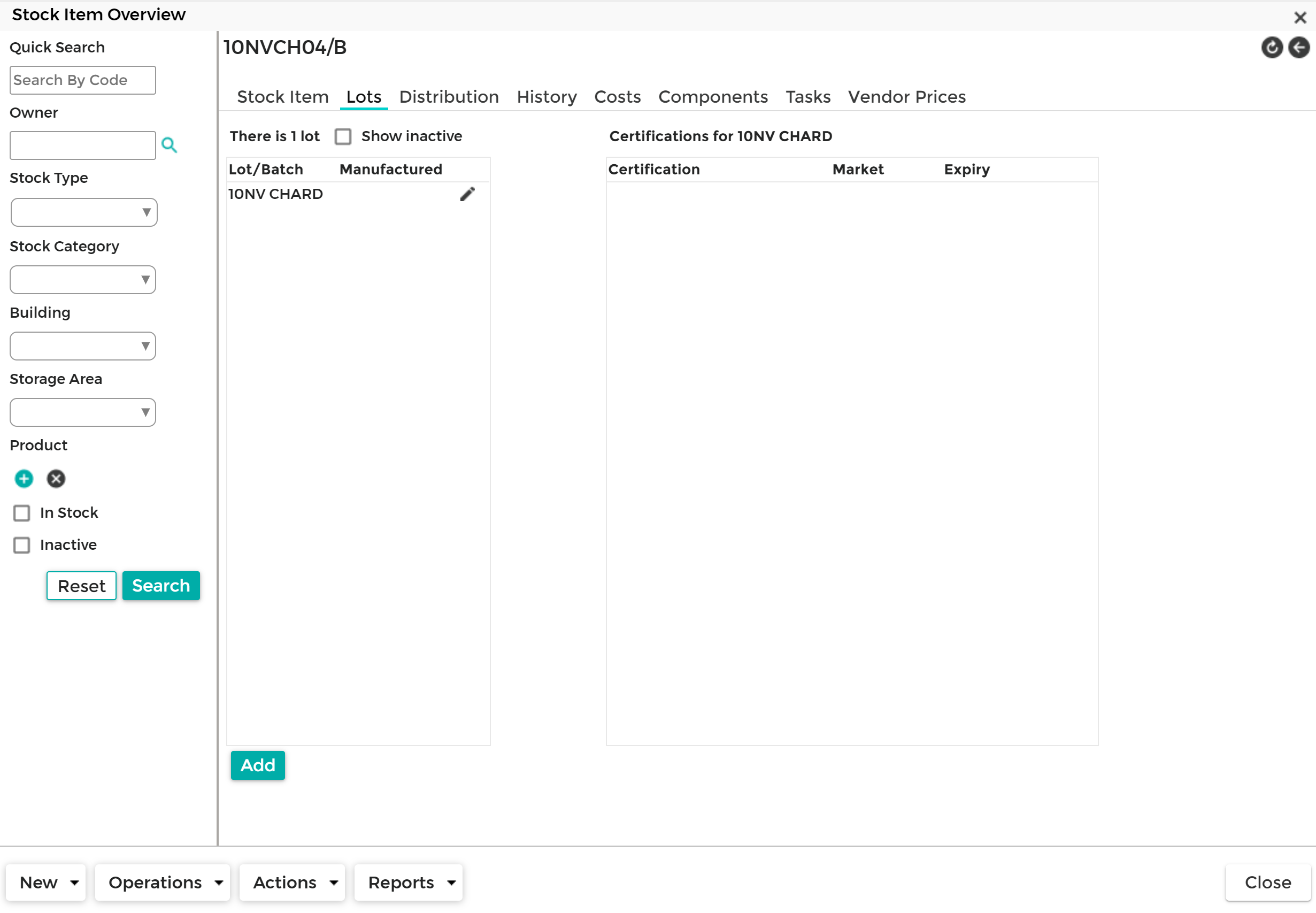Image resolution: width=1316 pixels, height=913 pixels.
Task: Click the Close button at bottom right
Action: coord(1268,883)
